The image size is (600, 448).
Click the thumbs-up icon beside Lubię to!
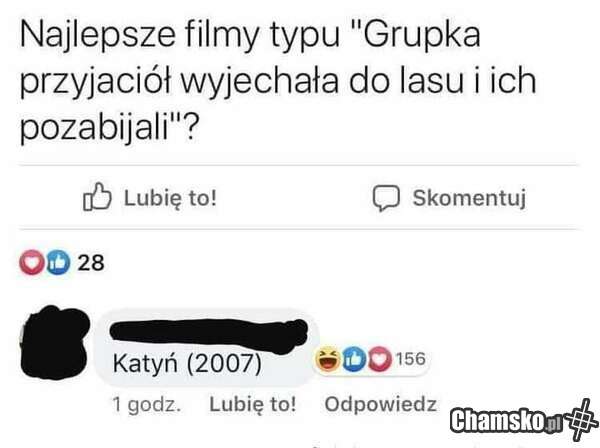click(97, 196)
